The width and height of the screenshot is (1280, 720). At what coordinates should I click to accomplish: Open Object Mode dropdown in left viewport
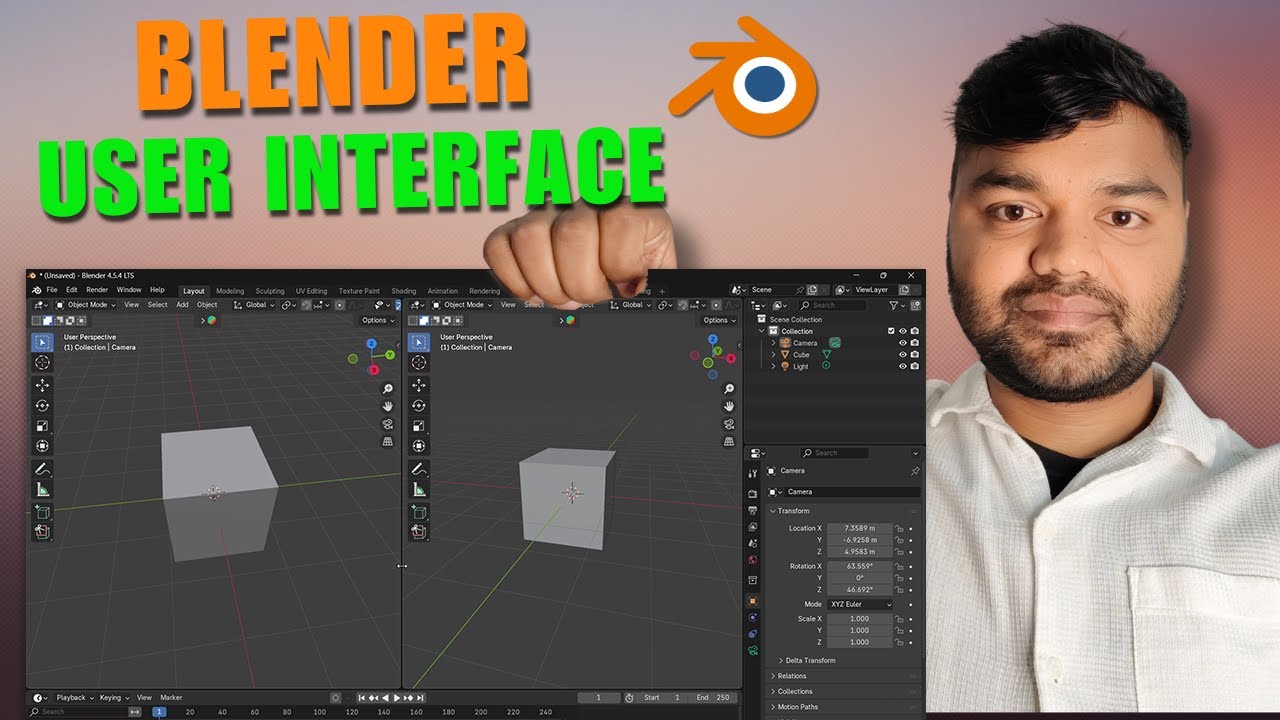pos(86,305)
